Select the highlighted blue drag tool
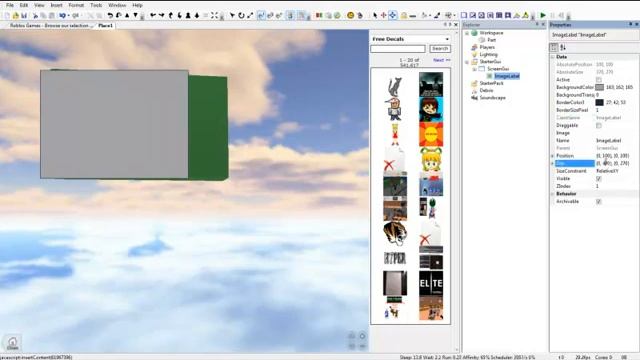This screenshot has height=360, width=640. pos(392,16)
